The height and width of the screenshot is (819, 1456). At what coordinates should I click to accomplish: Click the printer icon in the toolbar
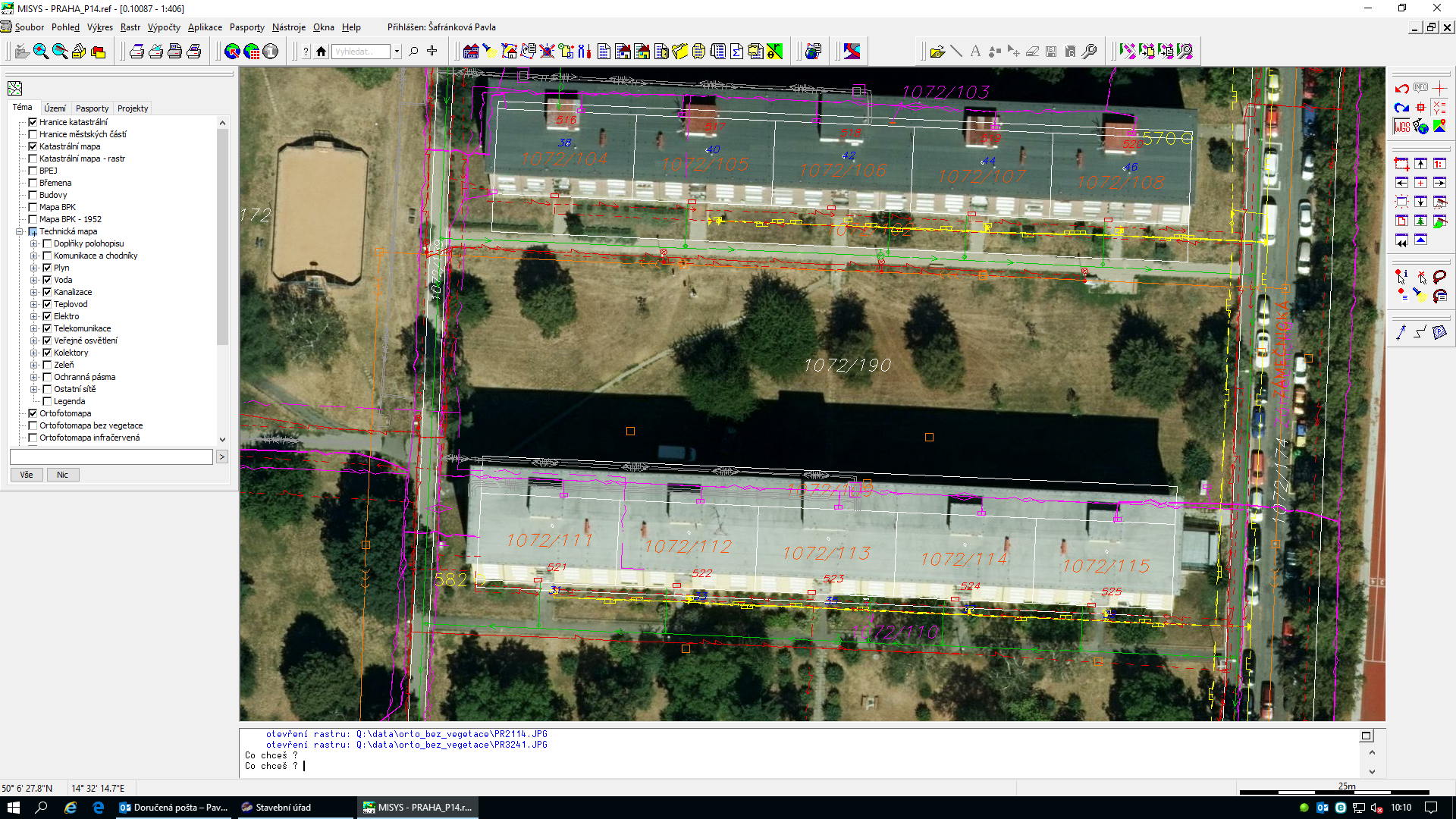[136, 52]
